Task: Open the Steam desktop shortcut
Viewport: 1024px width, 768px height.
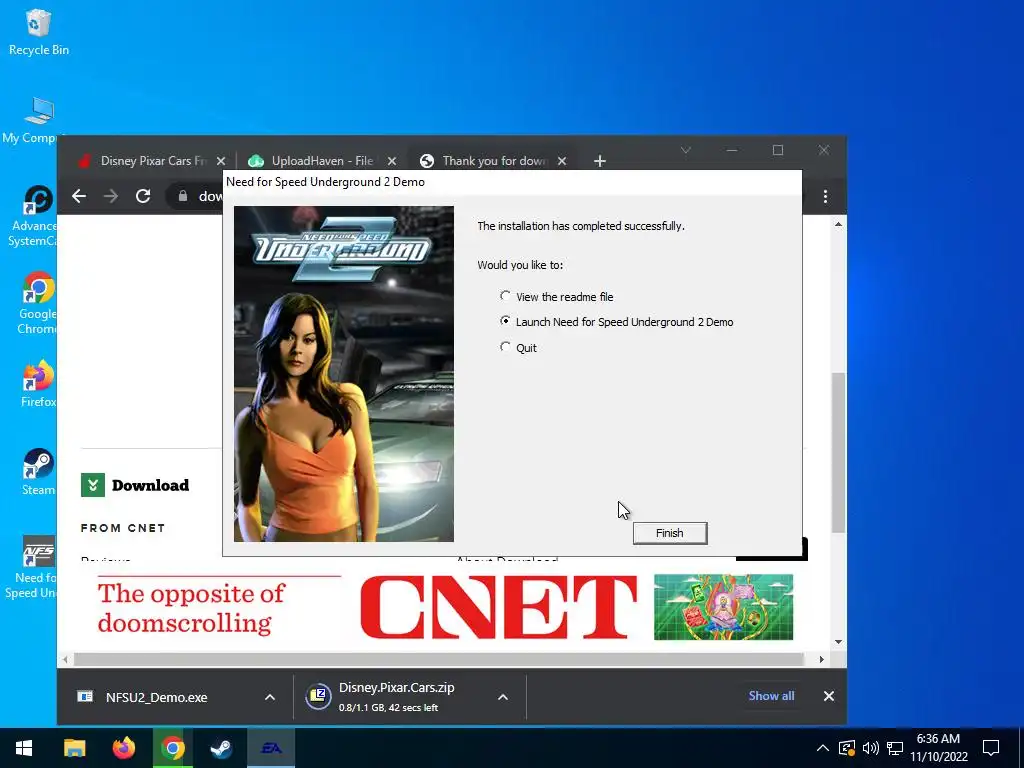Action: click(38, 472)
